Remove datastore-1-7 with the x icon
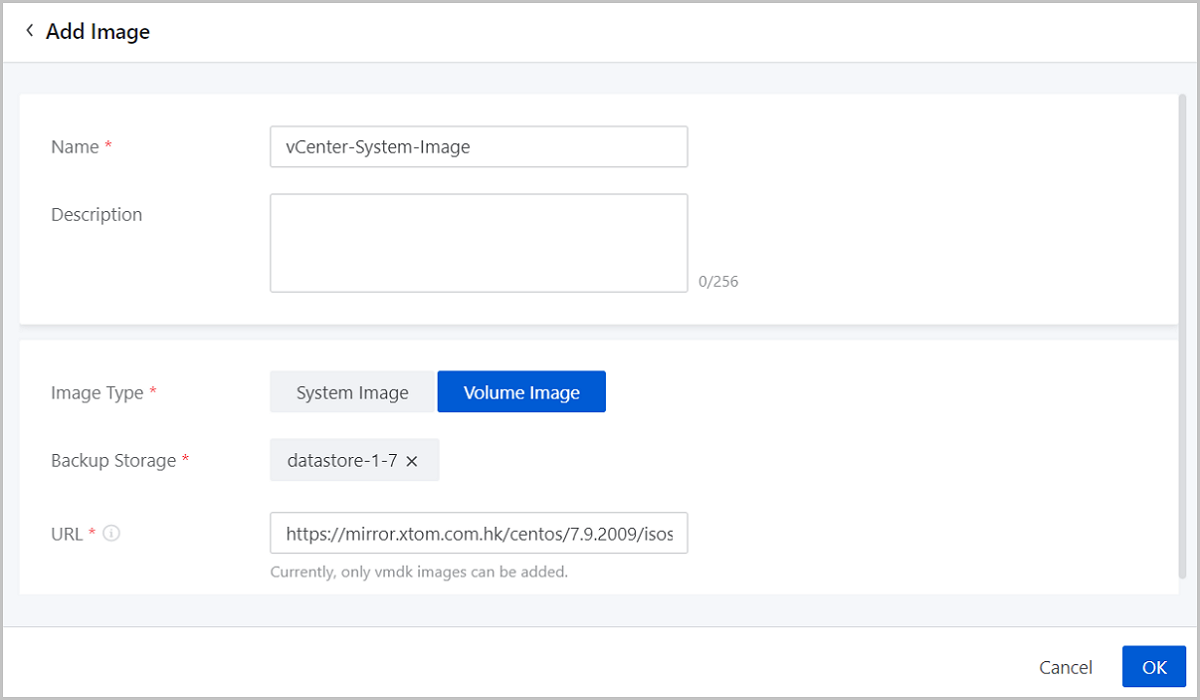The width and height of the screenshot is (1200, 700). point(411,461)
